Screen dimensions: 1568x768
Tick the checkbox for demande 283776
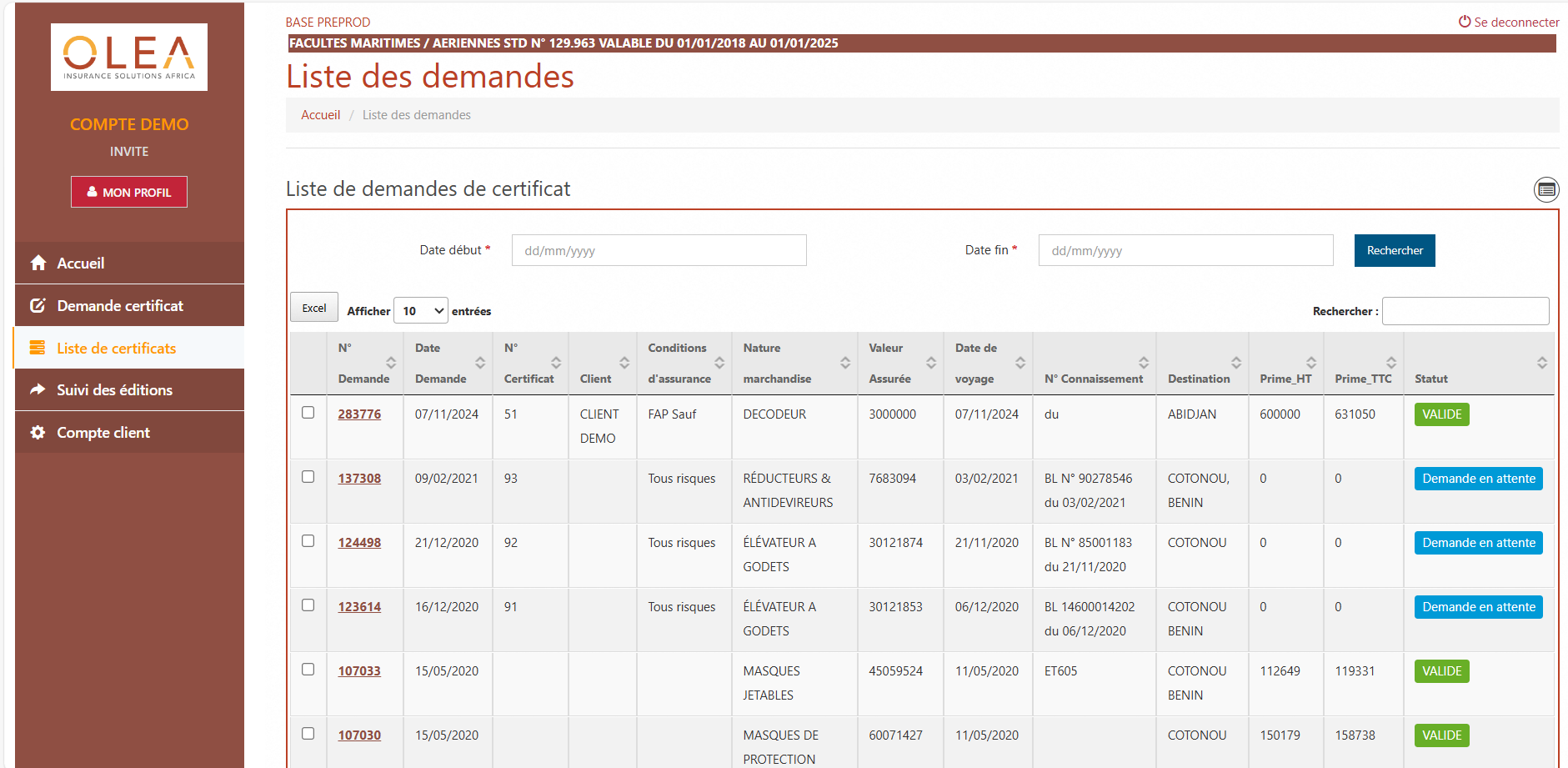(x=308, y=413)
